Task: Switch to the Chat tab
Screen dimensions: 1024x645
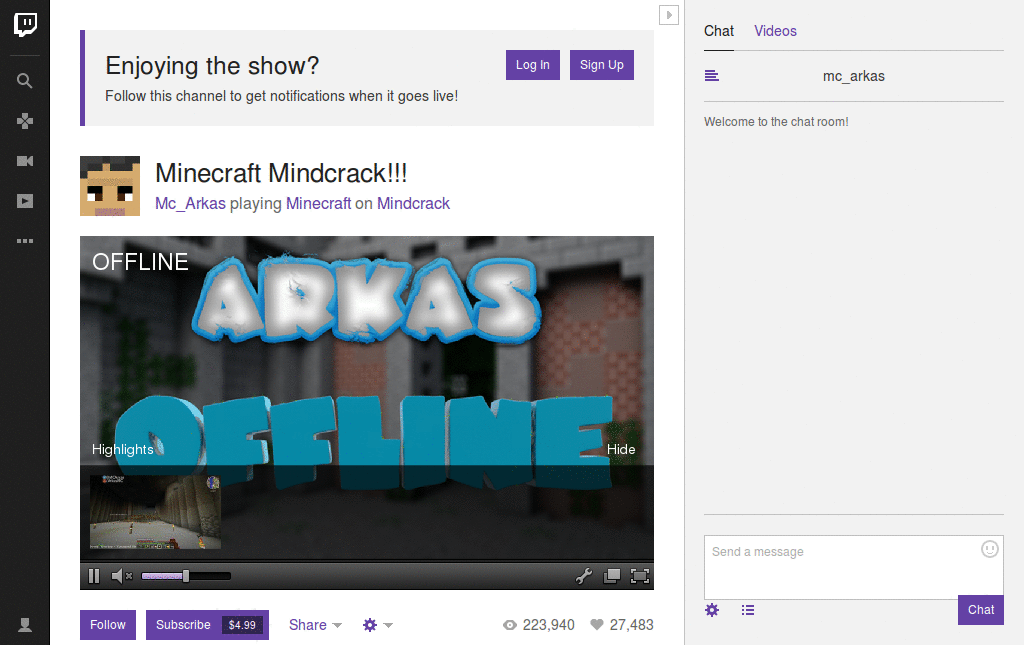Action: [x=719, y=31]
